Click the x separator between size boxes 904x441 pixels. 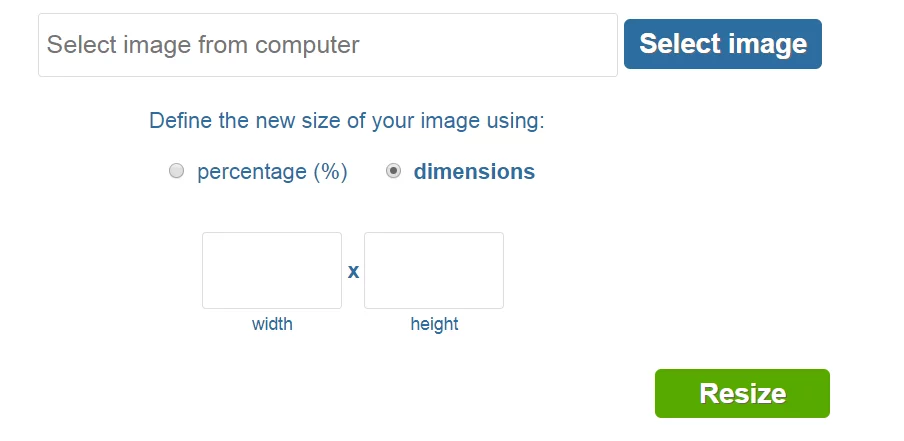tap(353, 272)
